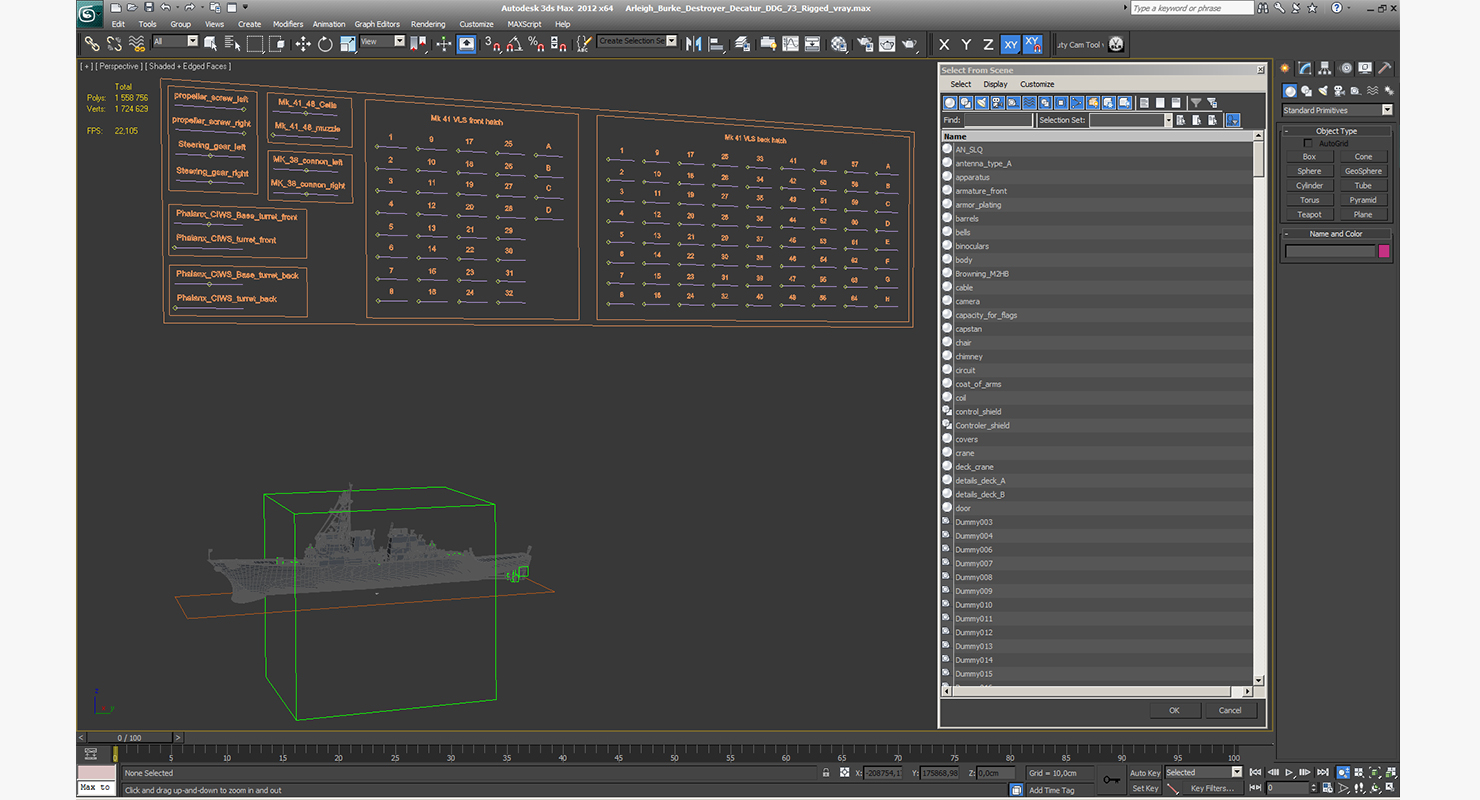Open the Curve Editor

790,44
